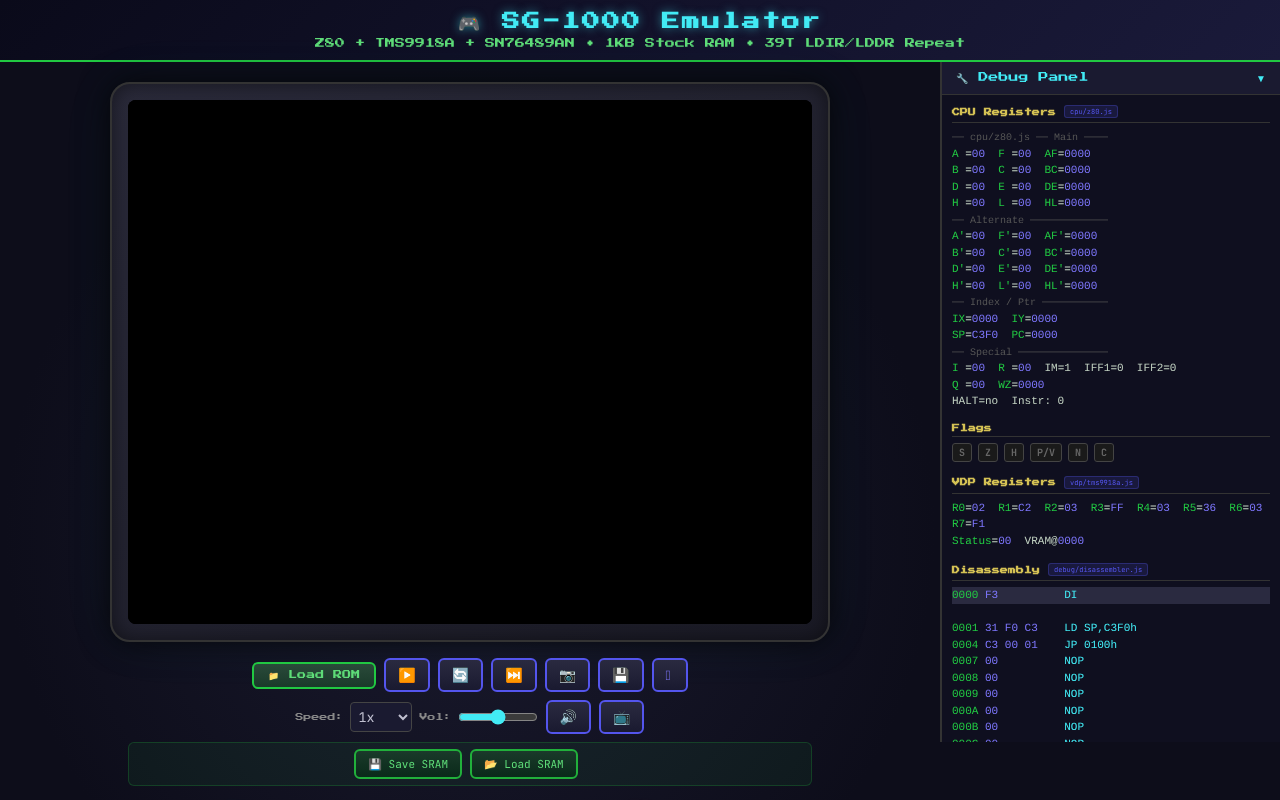Click the Vol slider track
Screen dimensions: 1280x800
point(498,717)
